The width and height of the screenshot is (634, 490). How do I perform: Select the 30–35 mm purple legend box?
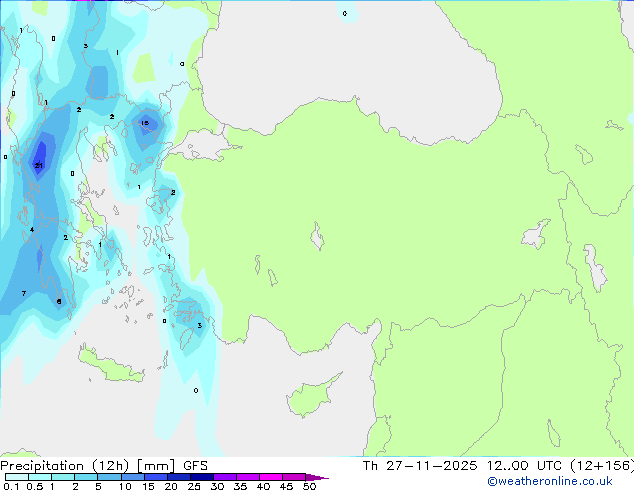225,477
